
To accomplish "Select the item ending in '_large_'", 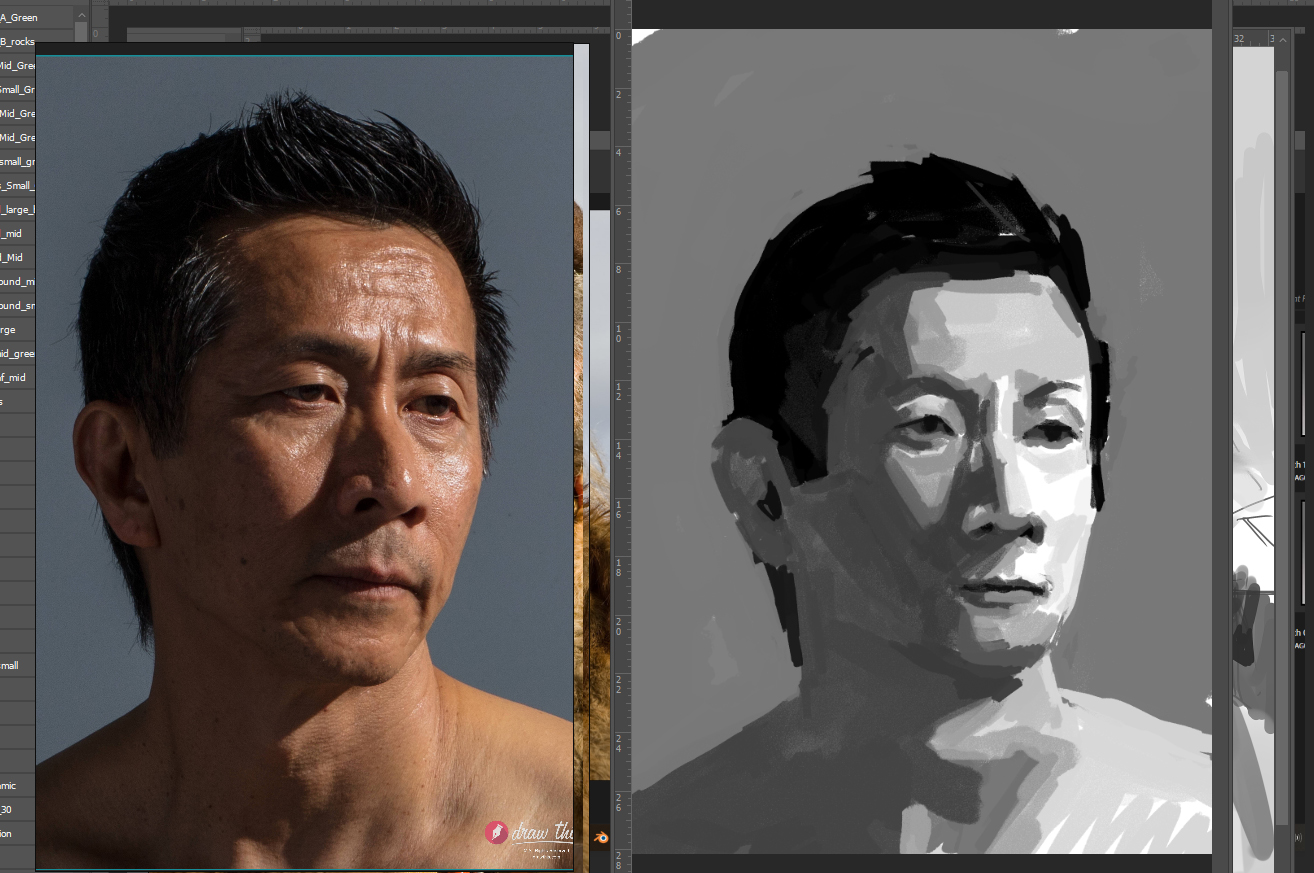I will click(x=18, y=209).
